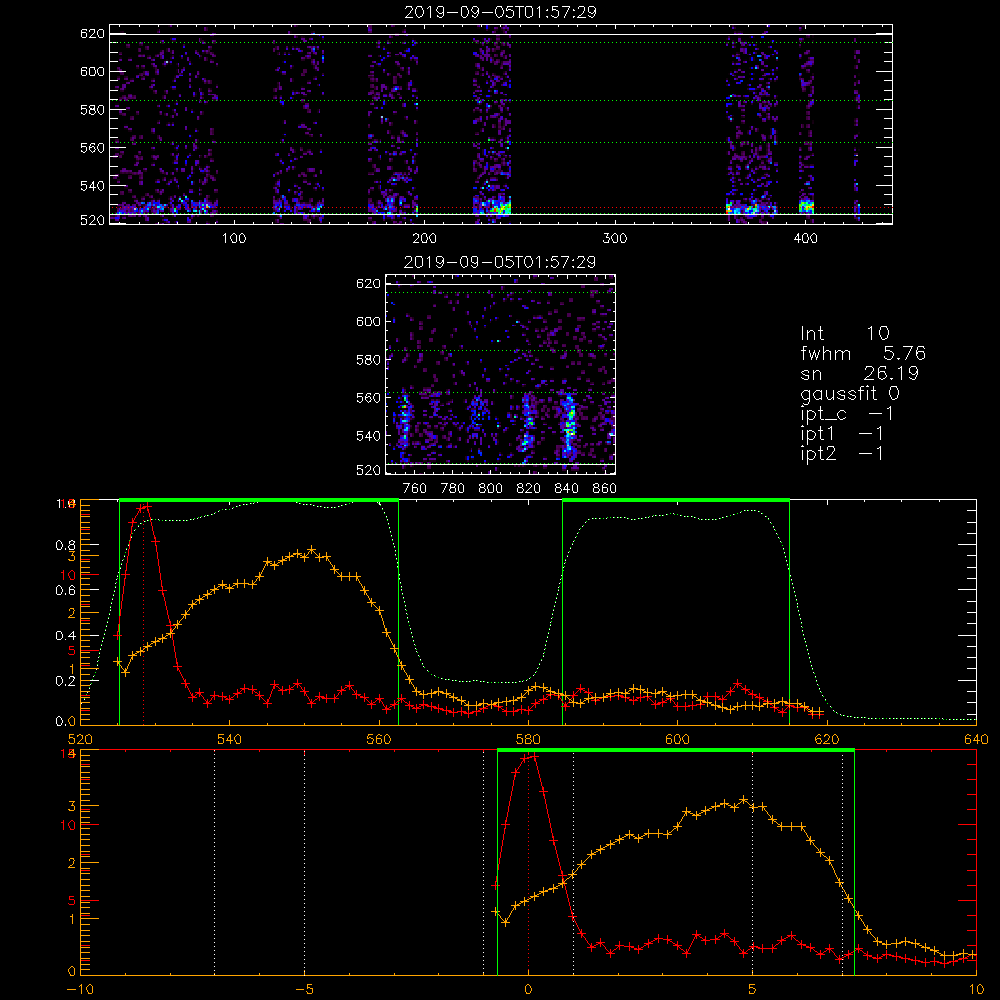The image size is (1000, 1000).
Task: Click y-axis label 560 on middle plot
Action: pyautogui.click(x=368, y=398)
